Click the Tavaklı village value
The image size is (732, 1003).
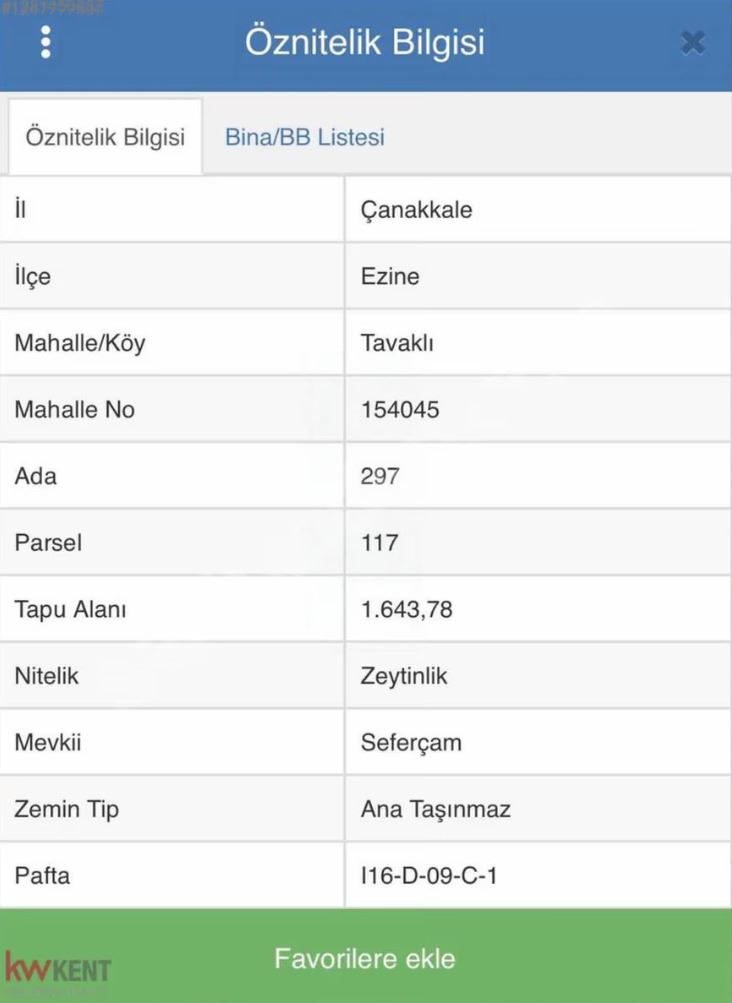(x=397, y=343)
